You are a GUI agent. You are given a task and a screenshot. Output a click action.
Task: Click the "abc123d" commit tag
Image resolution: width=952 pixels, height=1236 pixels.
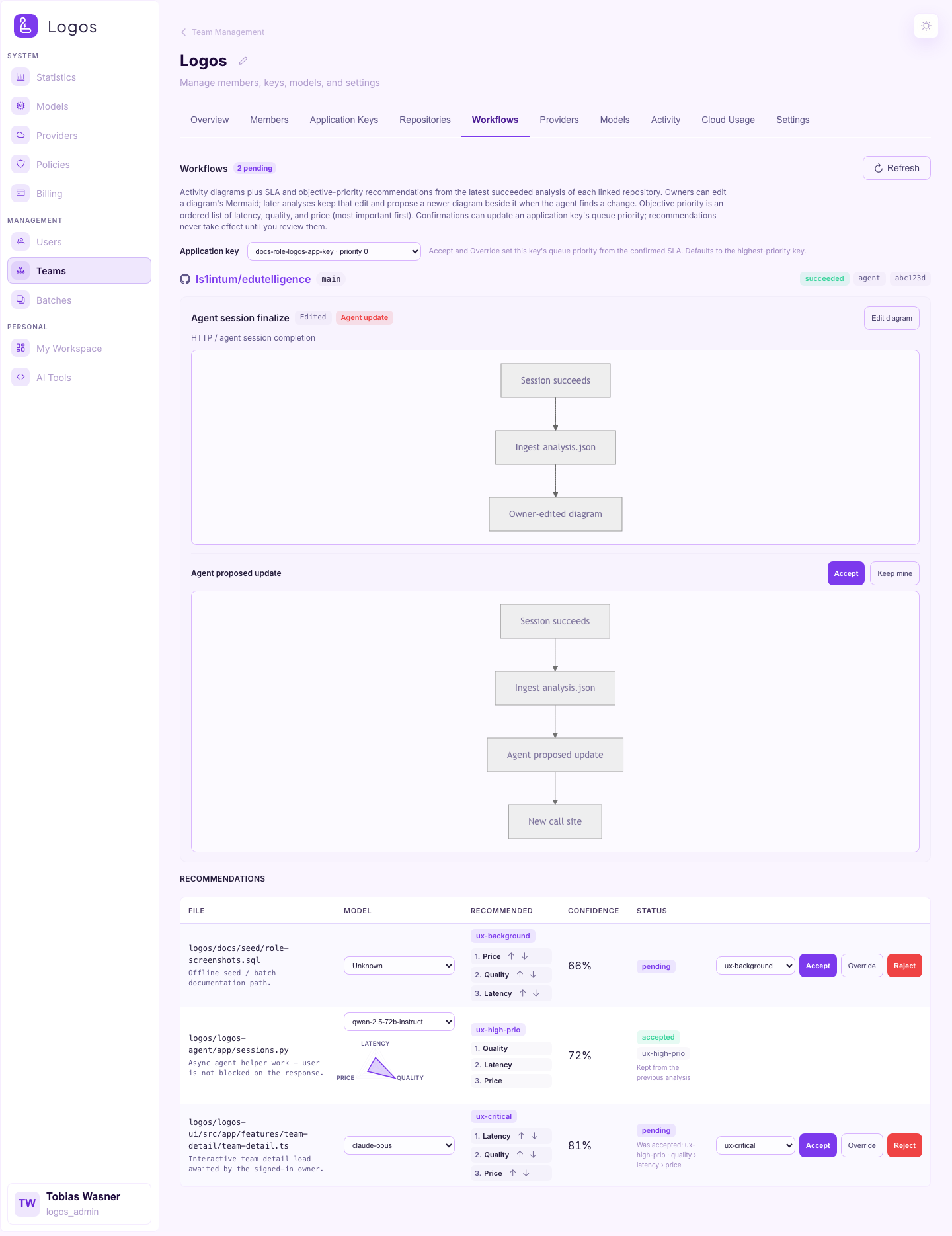click(x=910, y=278)
